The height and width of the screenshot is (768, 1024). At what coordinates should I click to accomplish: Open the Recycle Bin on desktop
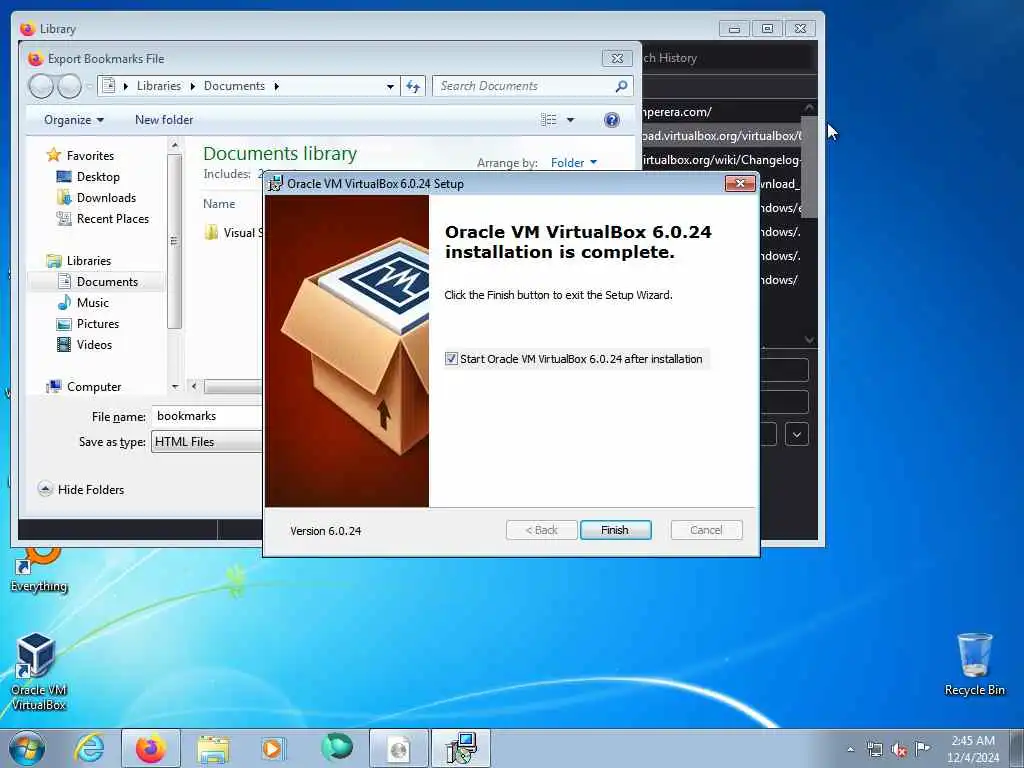click(x=974, y=665)
